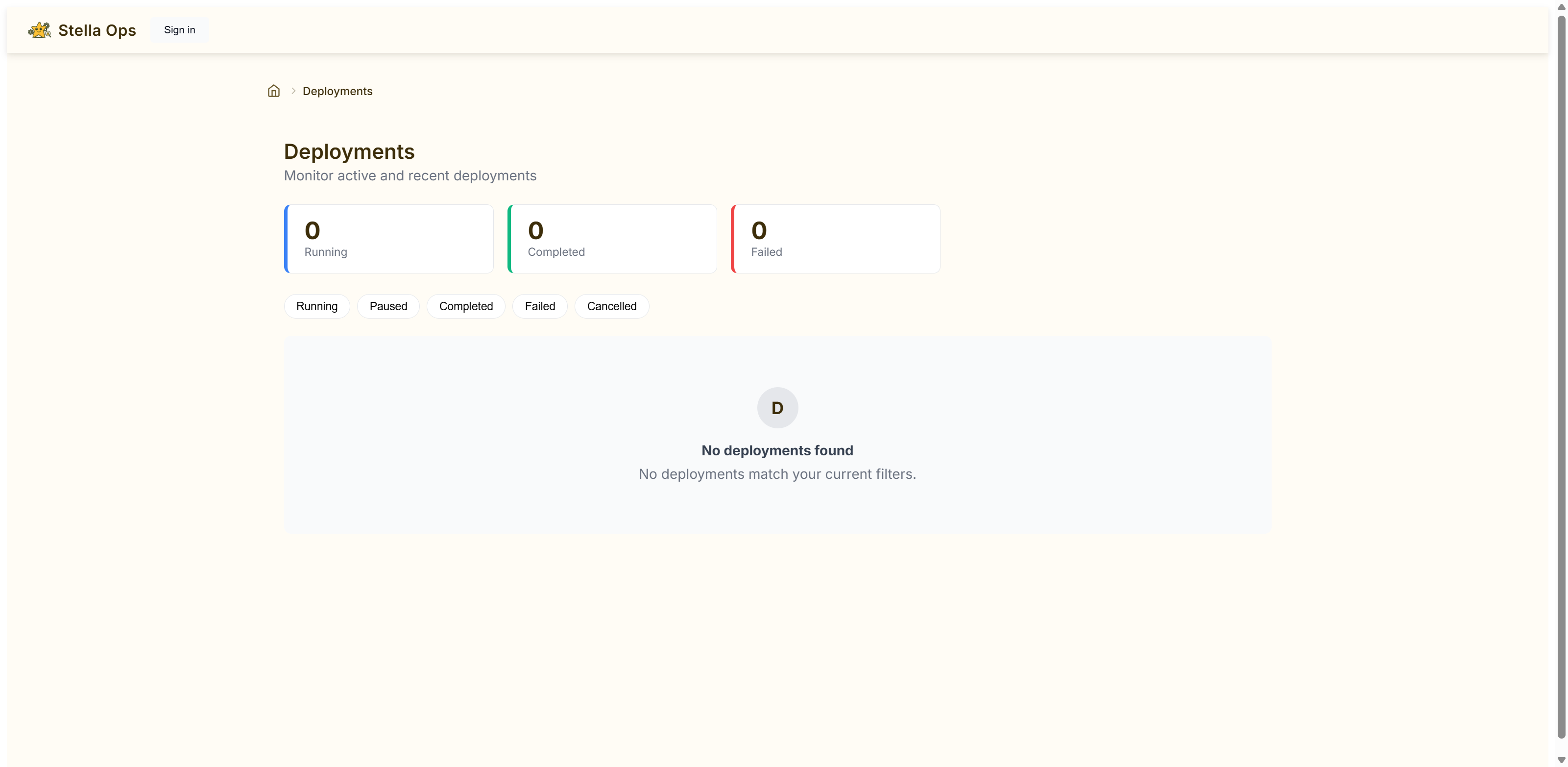Viewport: 1568px width, 767px height.
Task: Select the Deployments breadcrumb item
Action: (337, 91)
